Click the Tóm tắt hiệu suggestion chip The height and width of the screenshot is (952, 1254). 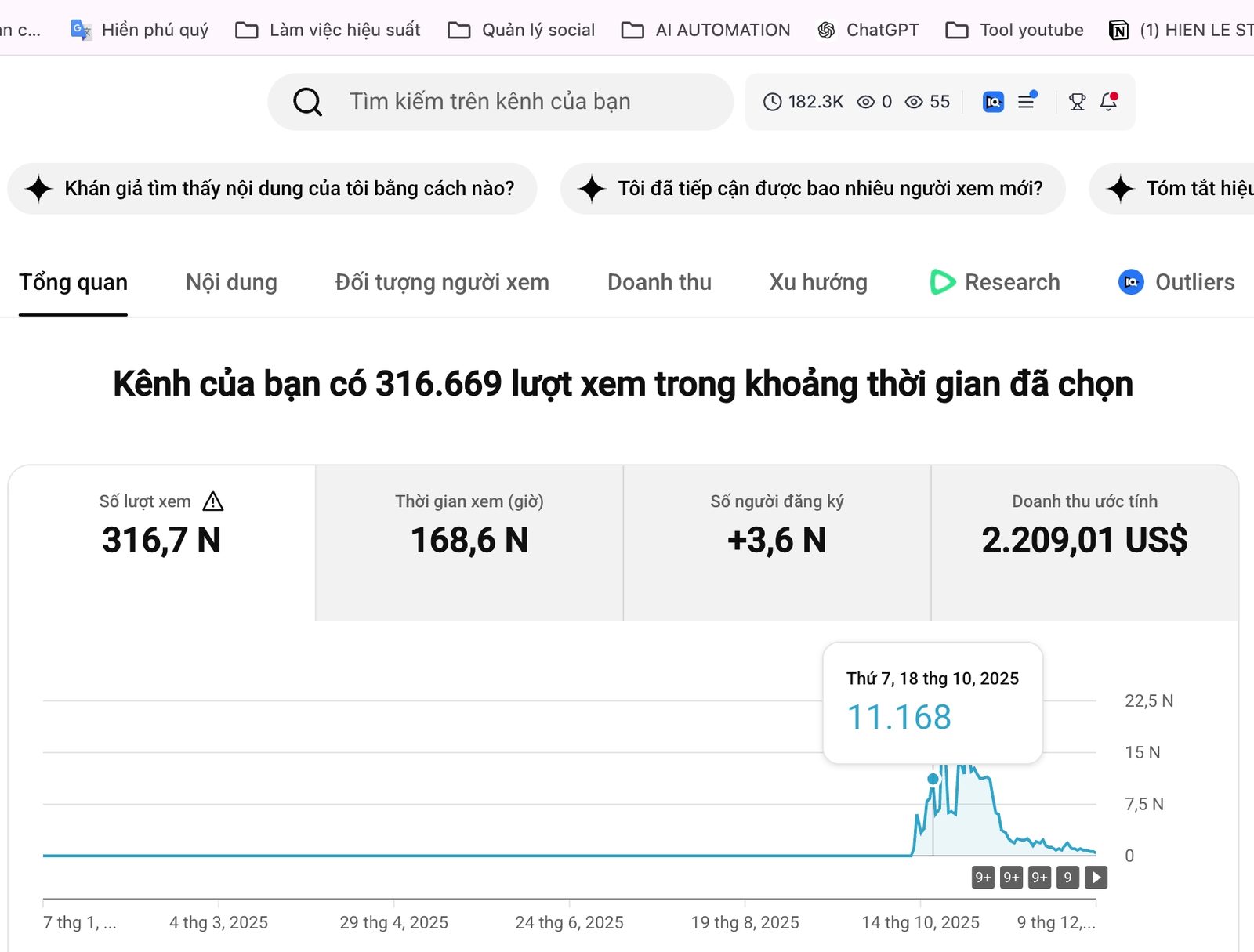[1172, 189]
